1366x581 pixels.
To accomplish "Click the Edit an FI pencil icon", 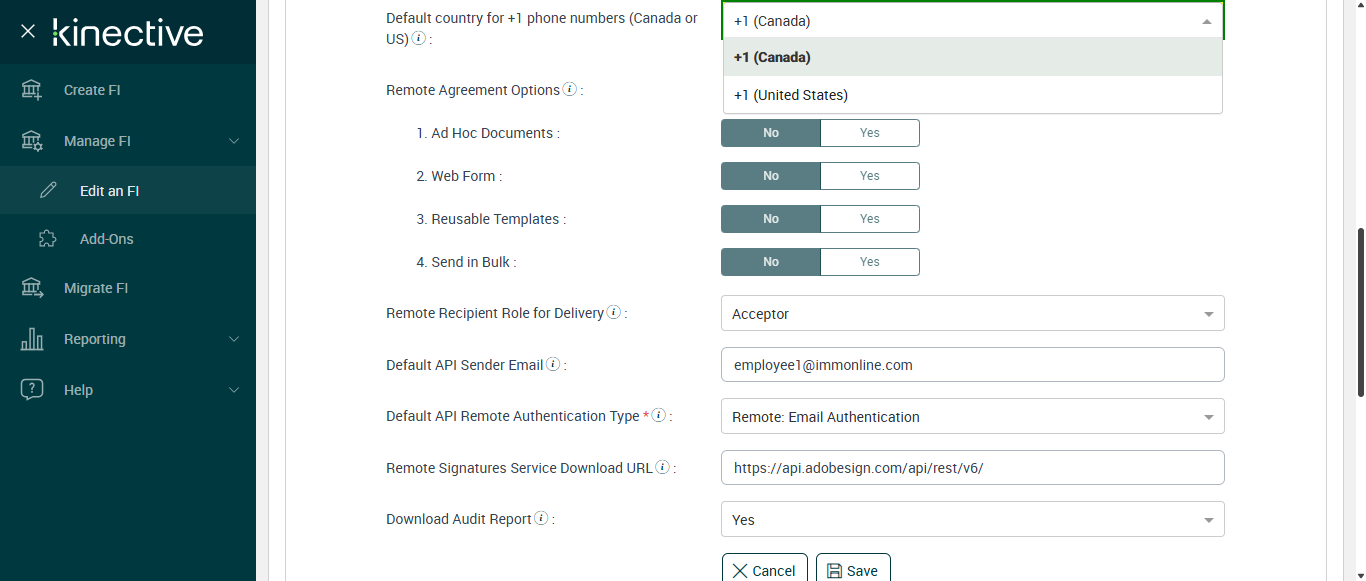I will (48, 191).
